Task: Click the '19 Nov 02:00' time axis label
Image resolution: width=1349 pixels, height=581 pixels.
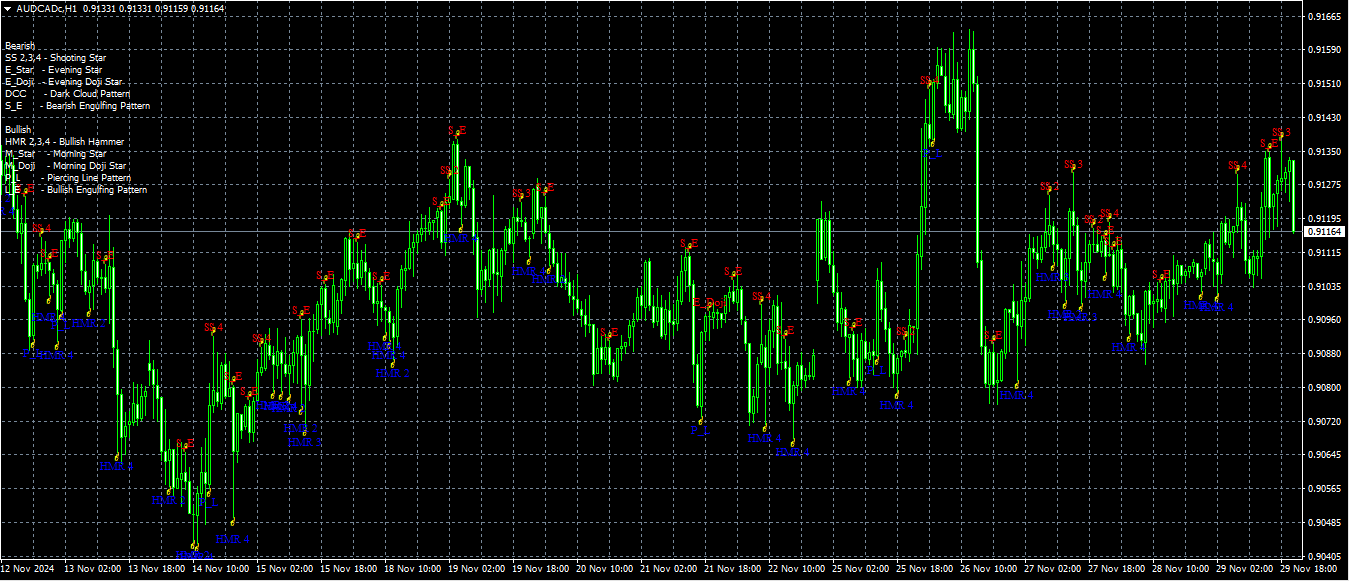Action: click(x=477, y=569)
